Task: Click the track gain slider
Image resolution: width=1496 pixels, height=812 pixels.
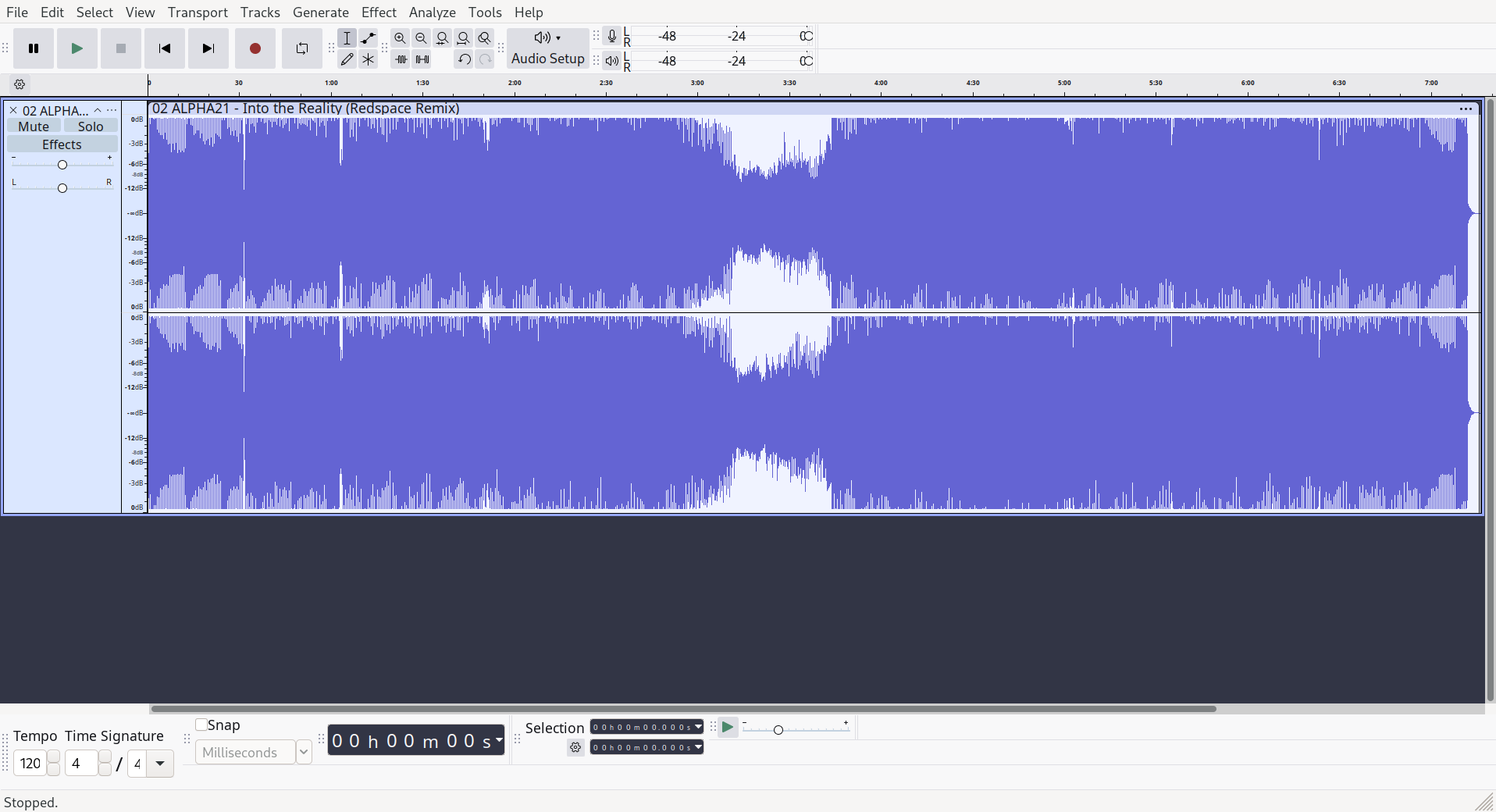Action: (62, 164)
